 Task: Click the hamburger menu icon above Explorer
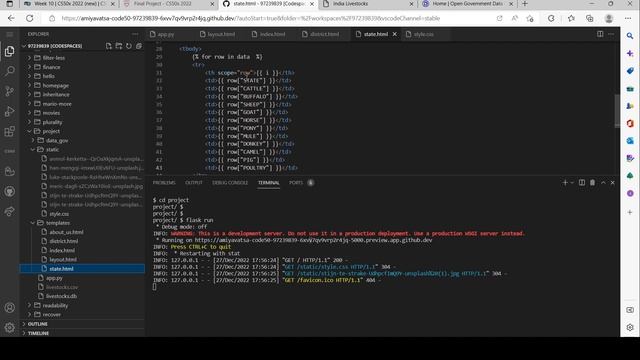(x=9, y=34)
